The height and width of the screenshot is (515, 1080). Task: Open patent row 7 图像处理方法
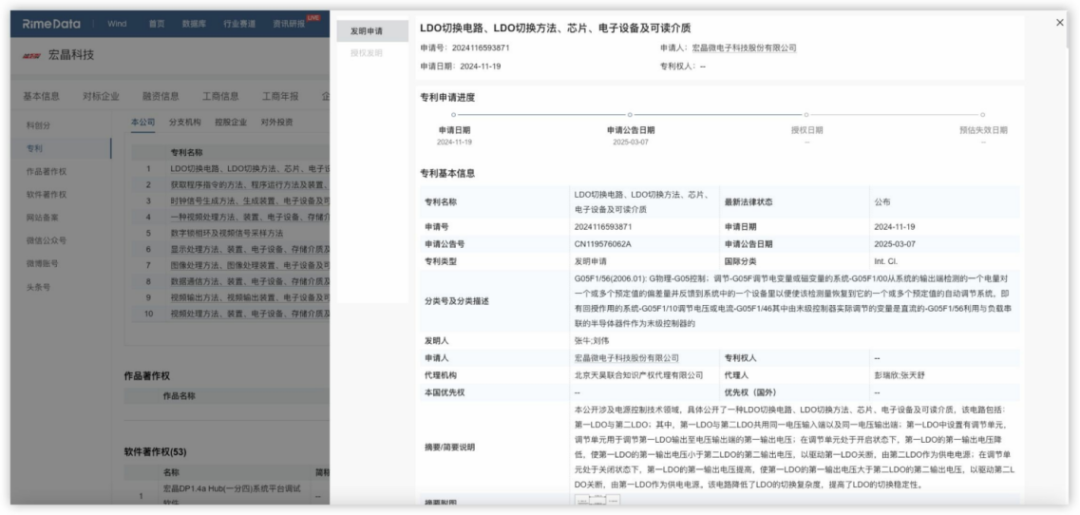pos(250,265)
